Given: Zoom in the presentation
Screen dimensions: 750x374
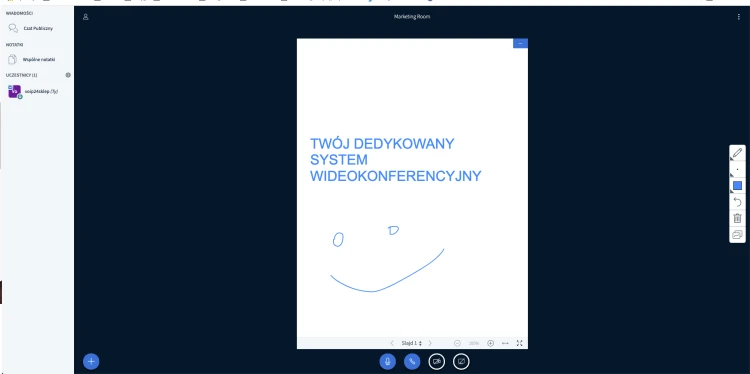Looking at the screenshot, I should [490, 343].
